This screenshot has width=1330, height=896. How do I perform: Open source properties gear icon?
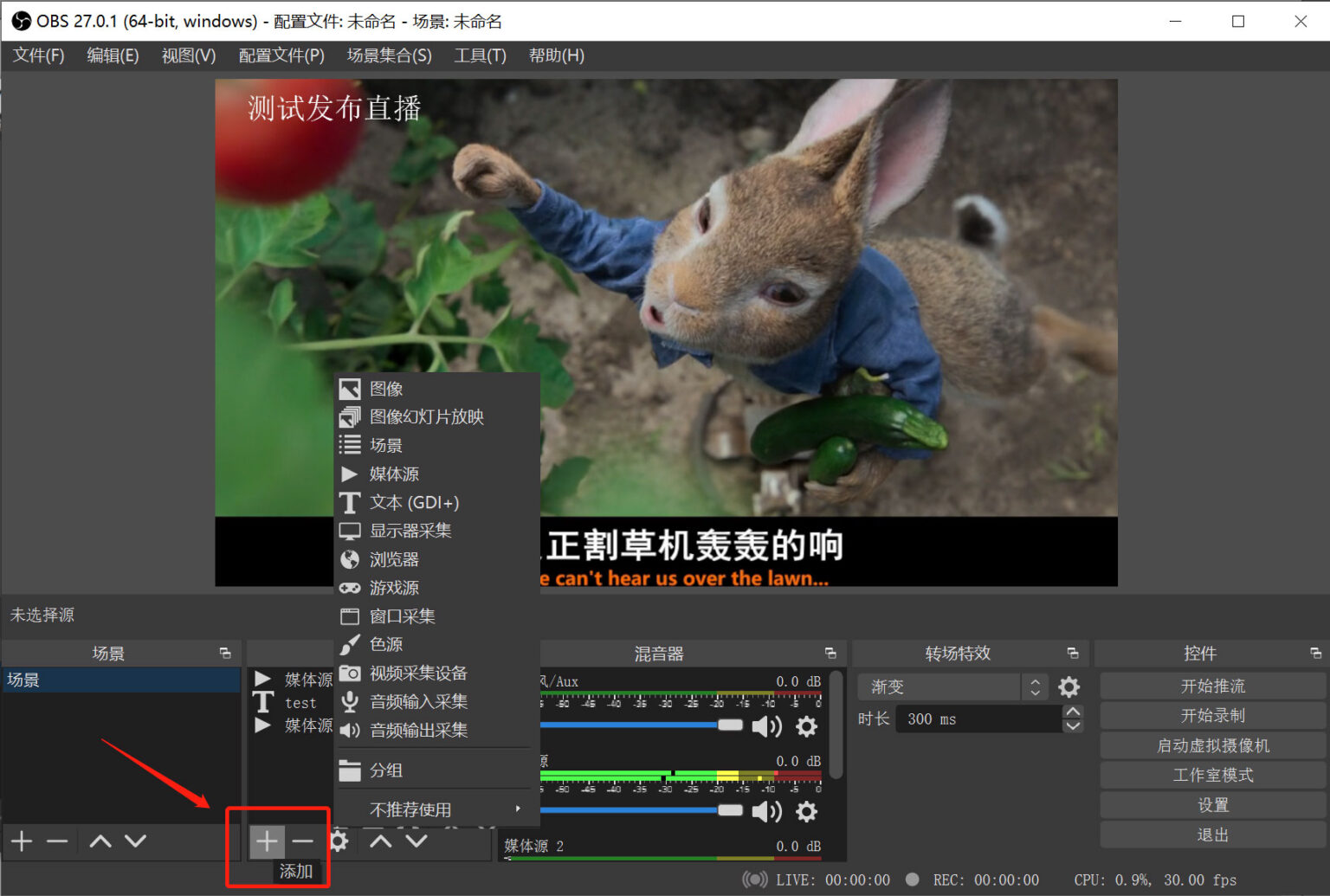pyautogui.click(x=339, y=841)
